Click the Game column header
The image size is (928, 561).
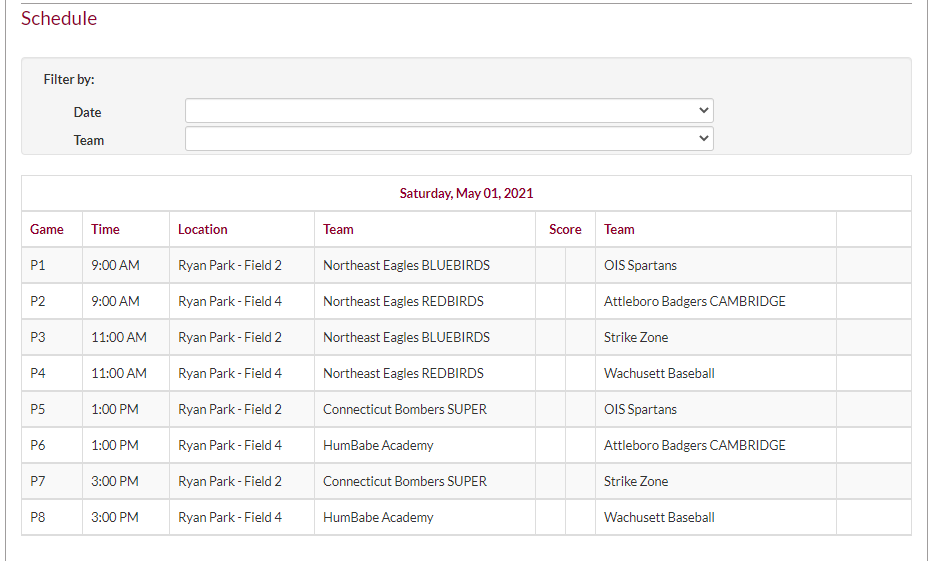pos(47,229)
